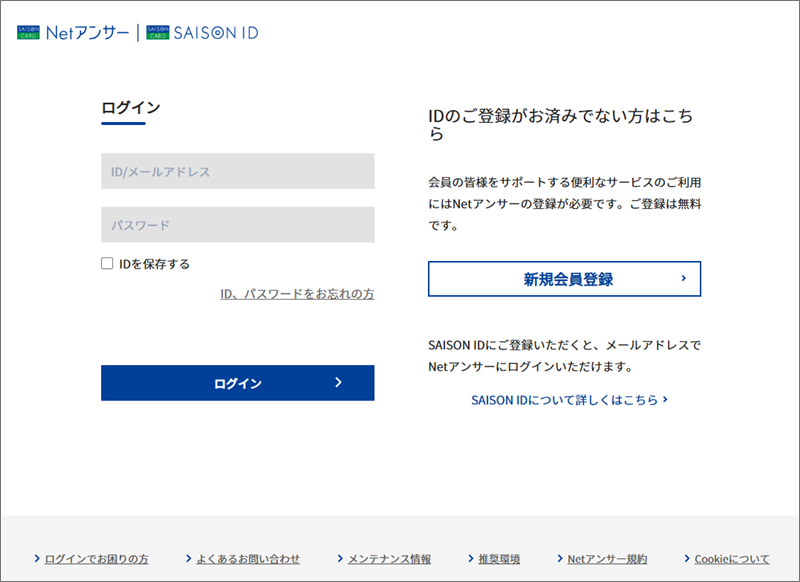This screenshot has width=800, height=582.
Task: Open the メンテナンス情報 footer link text
Action: point(389,559)
